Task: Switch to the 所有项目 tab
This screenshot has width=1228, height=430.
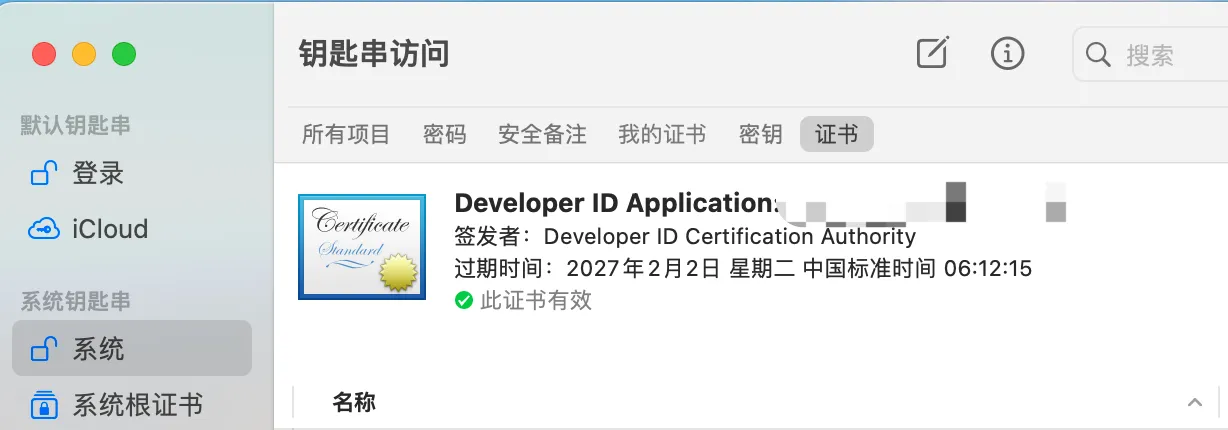Action: (346, 134)
